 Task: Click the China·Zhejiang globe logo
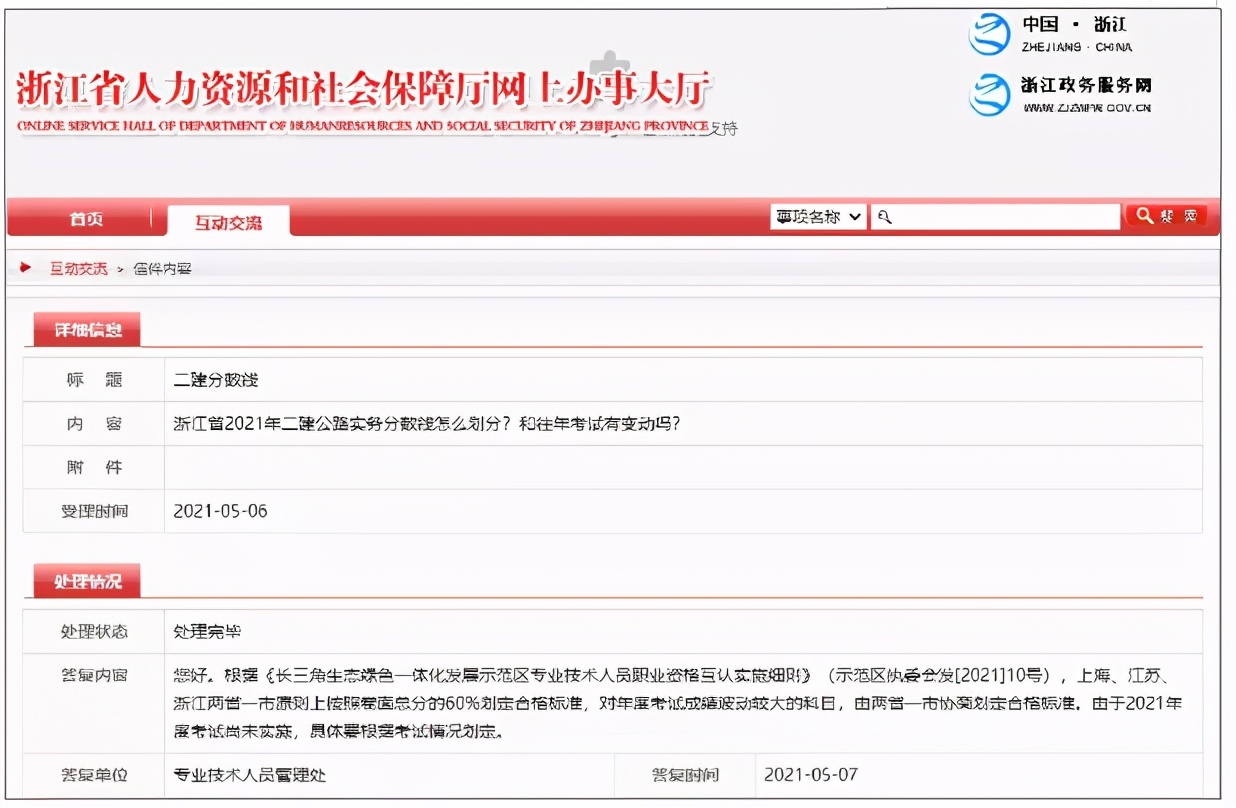(x=989, y=35)
